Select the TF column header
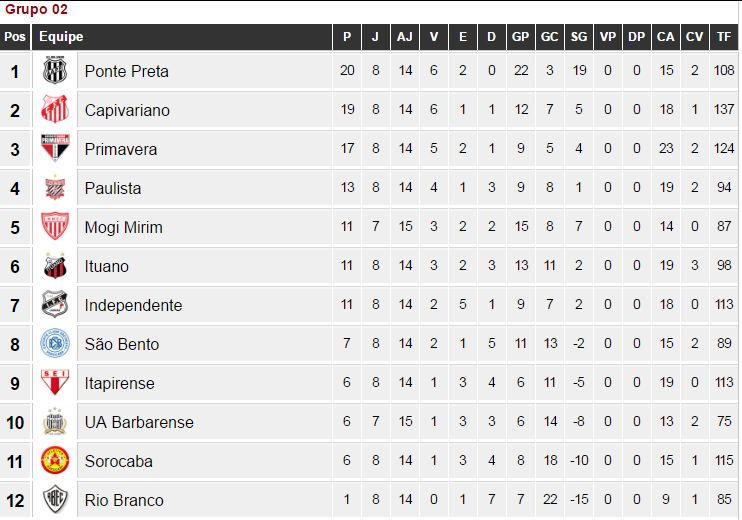Screen dimensions: 742x520 (x=724, y=37)
